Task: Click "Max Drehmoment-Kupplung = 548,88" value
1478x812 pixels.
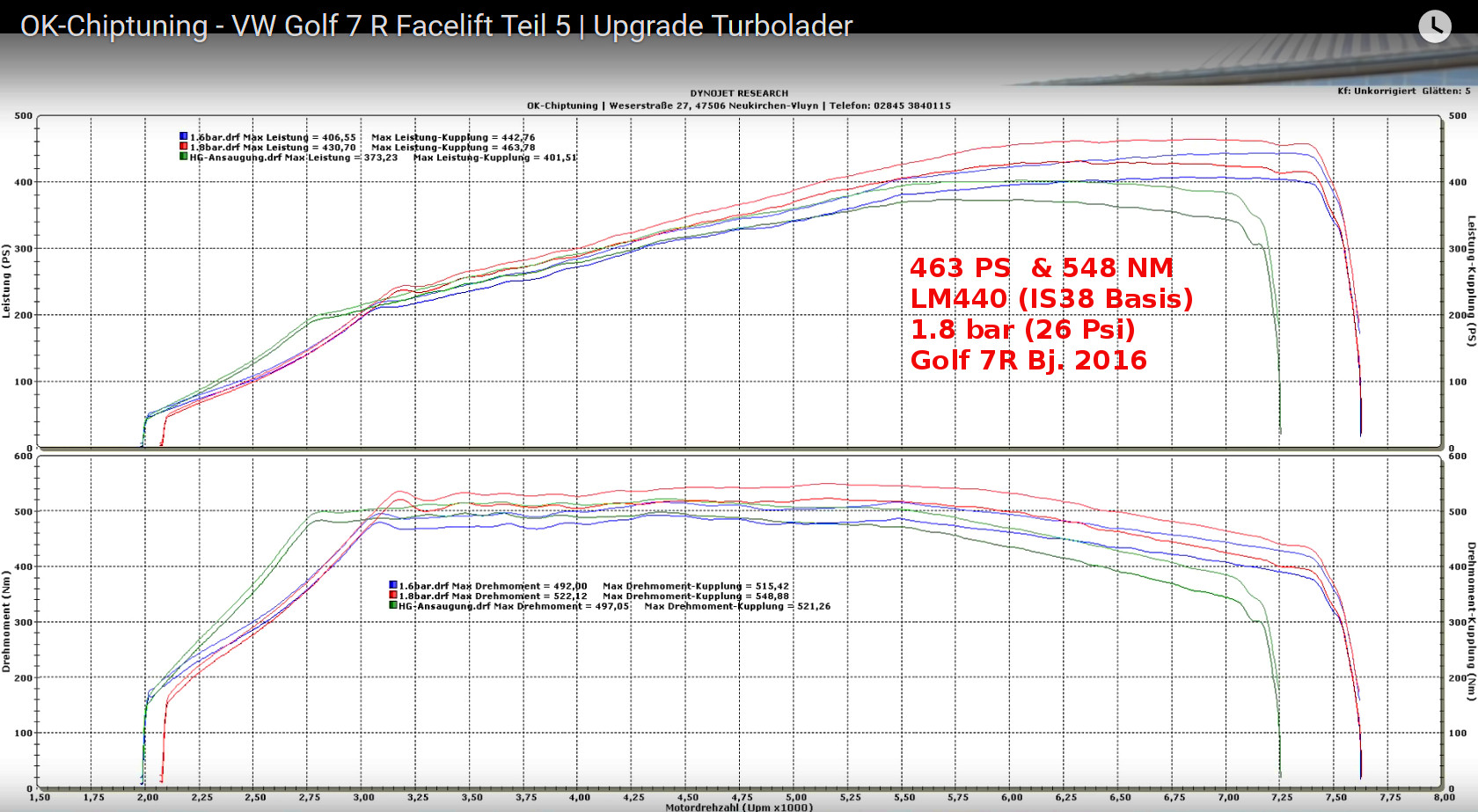Action: tap(696, 596)
